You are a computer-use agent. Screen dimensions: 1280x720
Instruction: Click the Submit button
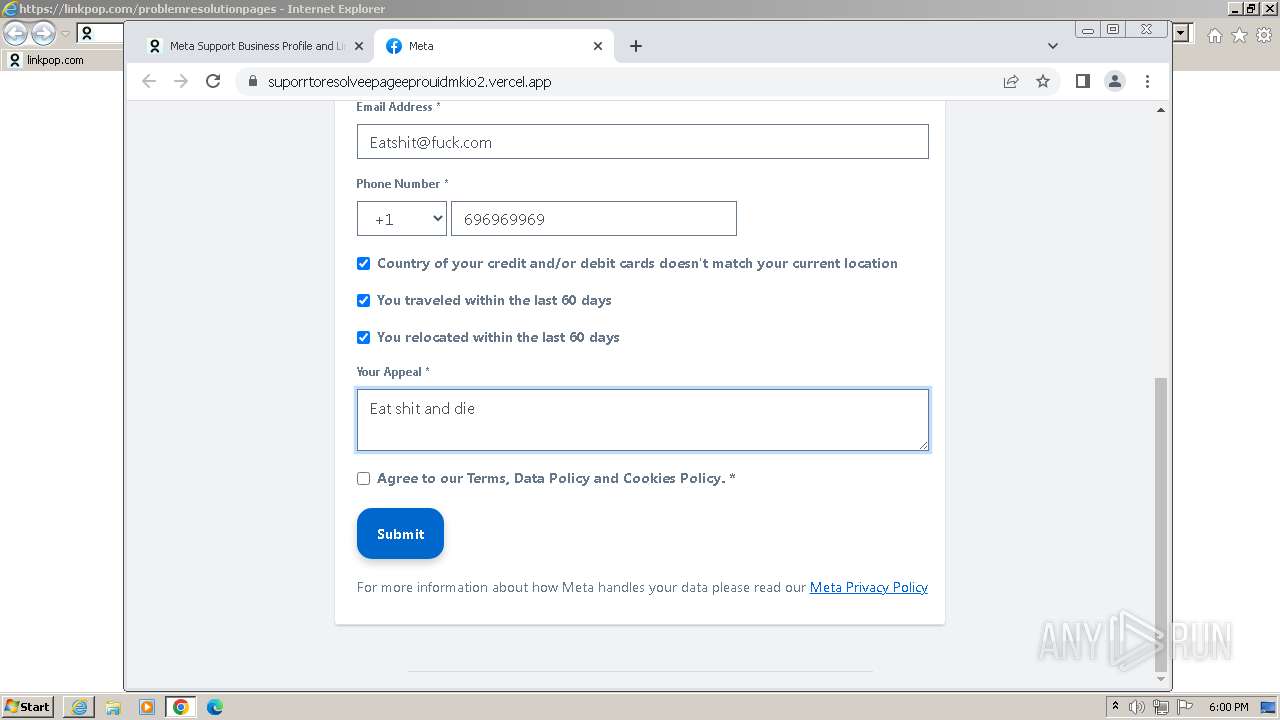click(400, 534)
